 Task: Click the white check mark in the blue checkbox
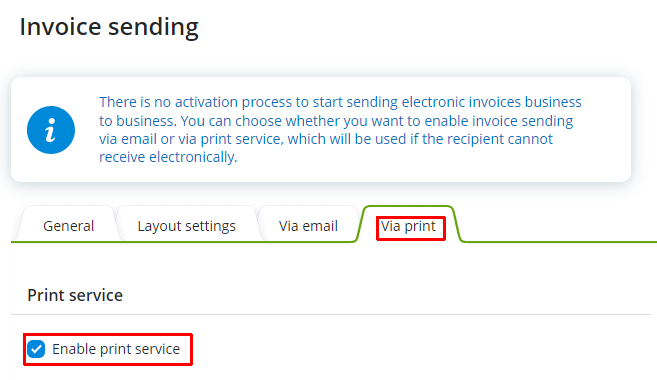(x=36, y=349)
